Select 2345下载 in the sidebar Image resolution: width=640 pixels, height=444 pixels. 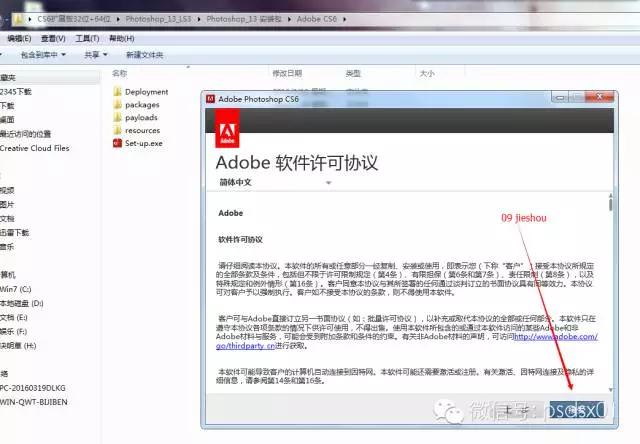pos(16,91)
